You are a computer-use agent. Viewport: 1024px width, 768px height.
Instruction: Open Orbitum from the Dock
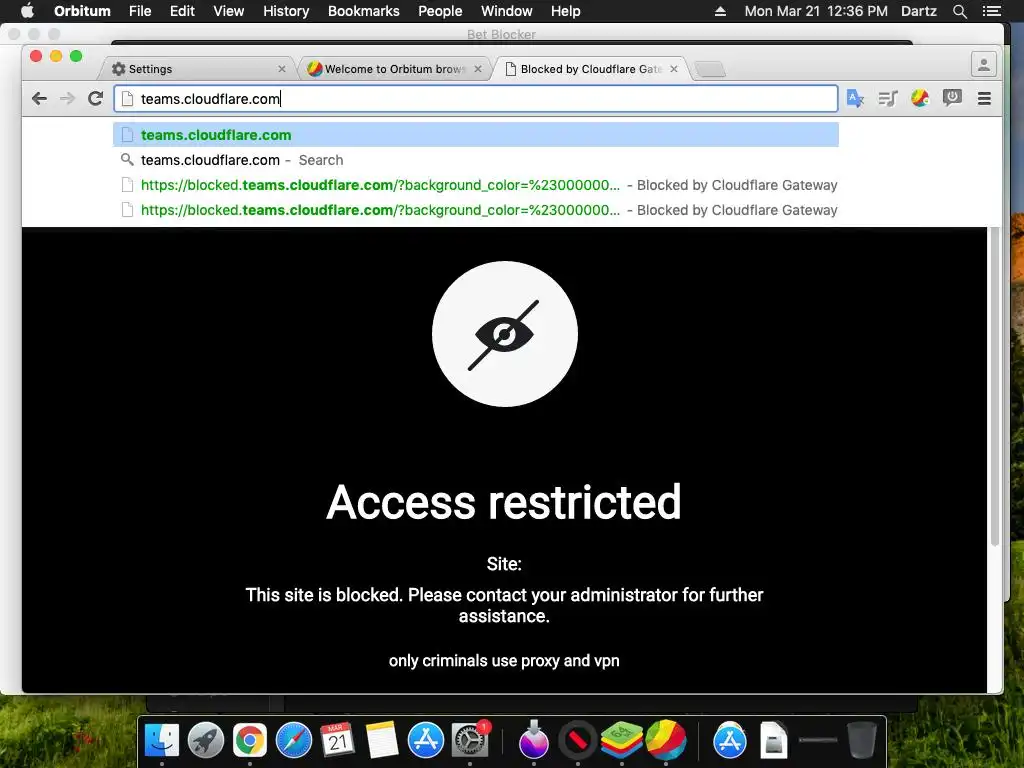pyautogui.click(x=665, y=741)
